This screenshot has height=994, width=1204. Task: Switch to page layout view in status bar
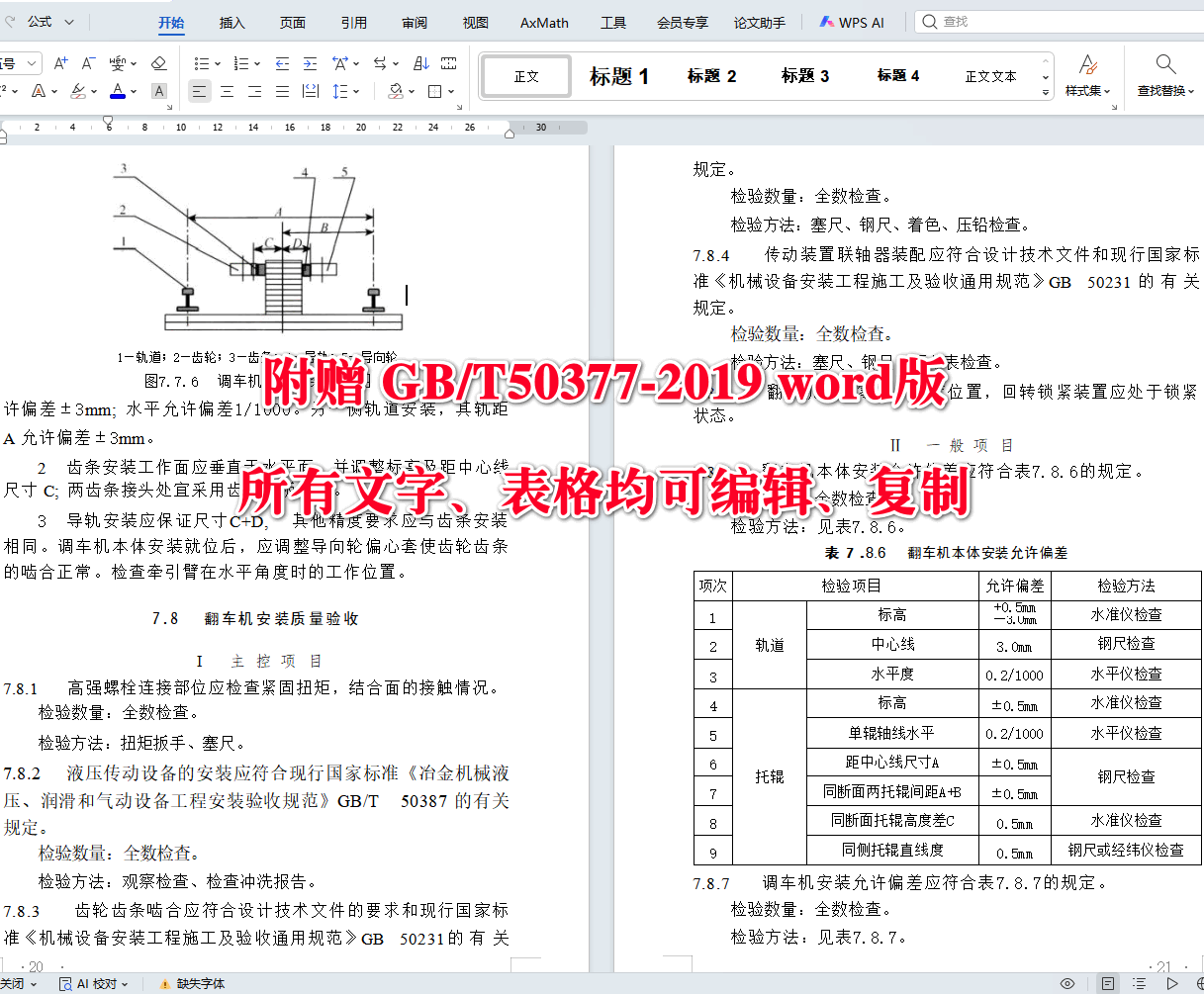point(1108,983)
